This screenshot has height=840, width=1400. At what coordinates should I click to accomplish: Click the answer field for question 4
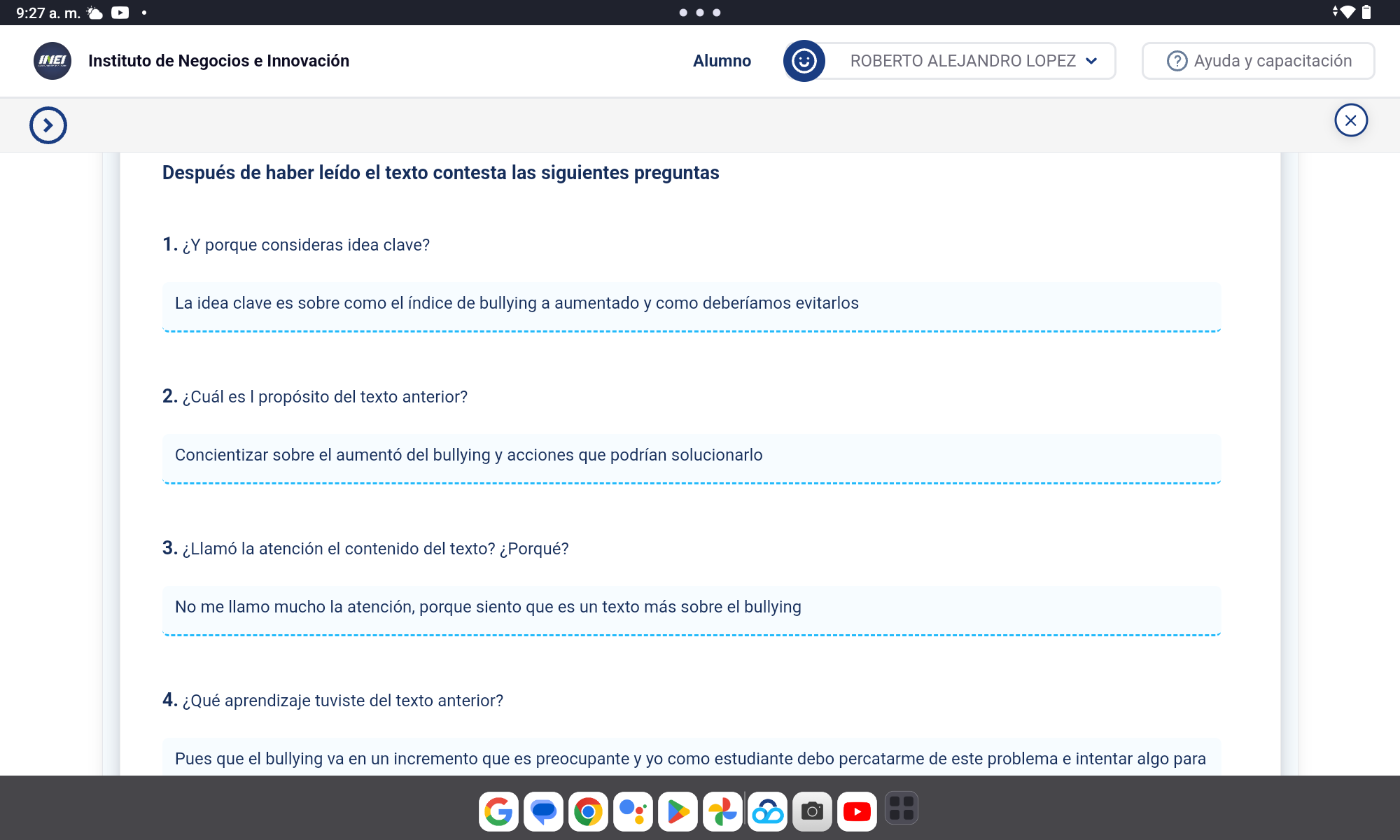(691, 758)
